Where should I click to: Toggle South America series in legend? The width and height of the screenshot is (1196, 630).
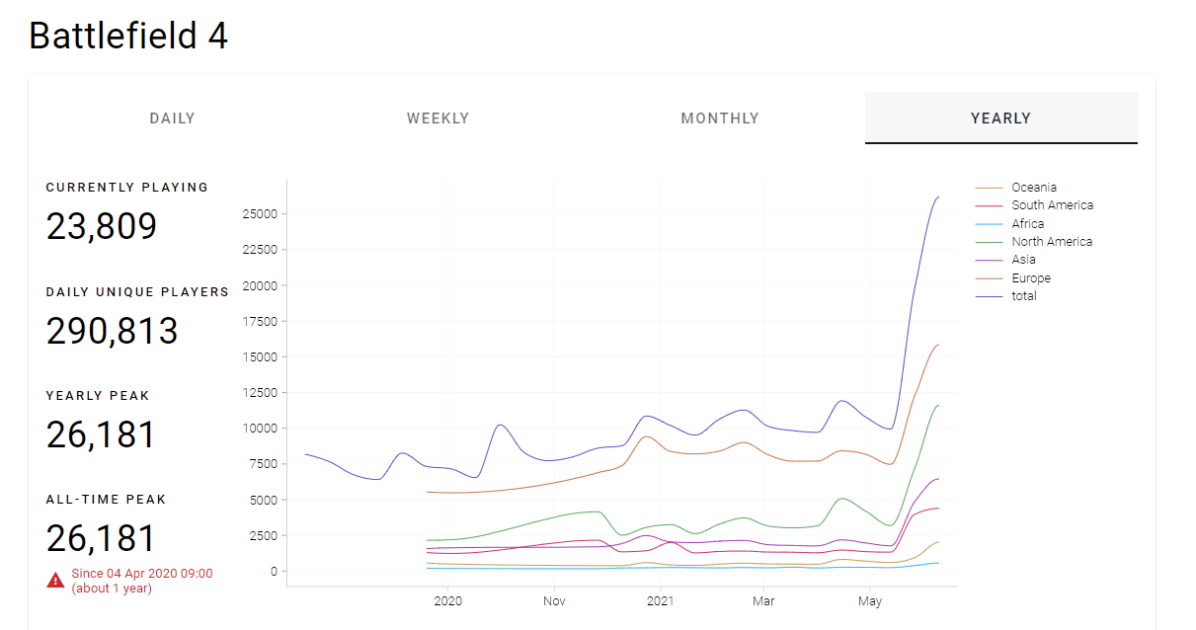1034,205
